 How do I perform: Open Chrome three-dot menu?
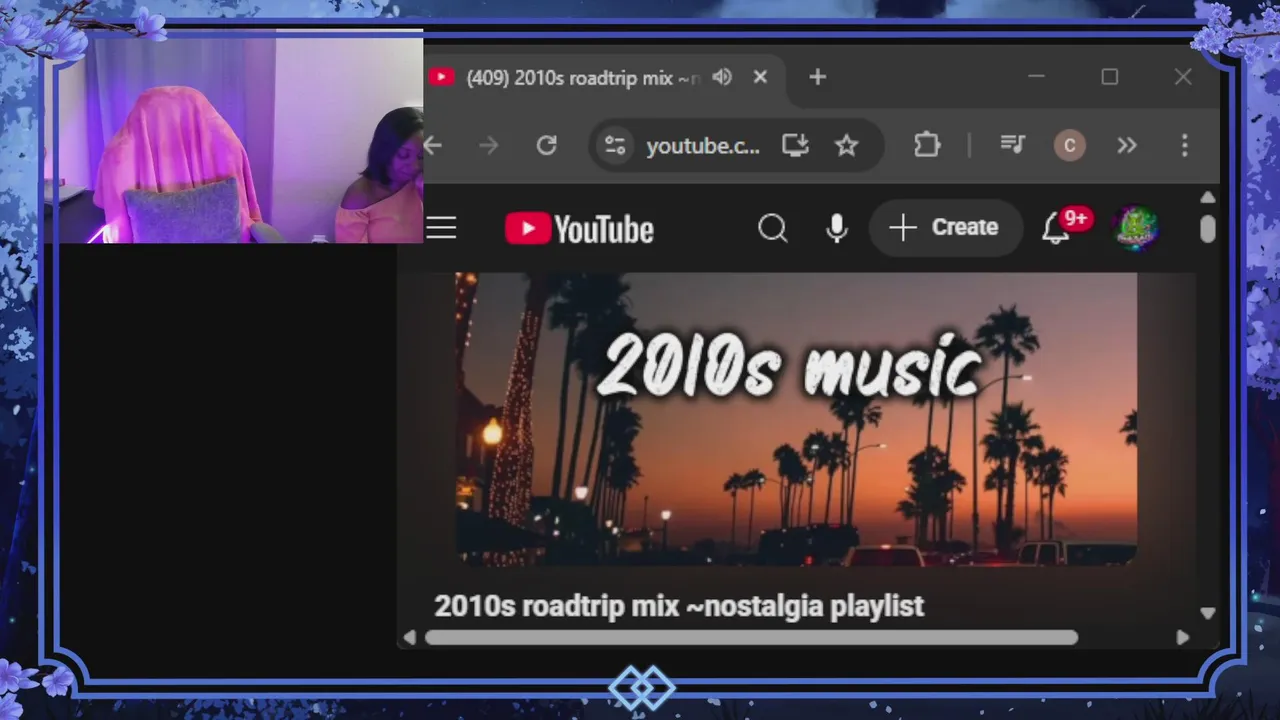pos(1184,146)
